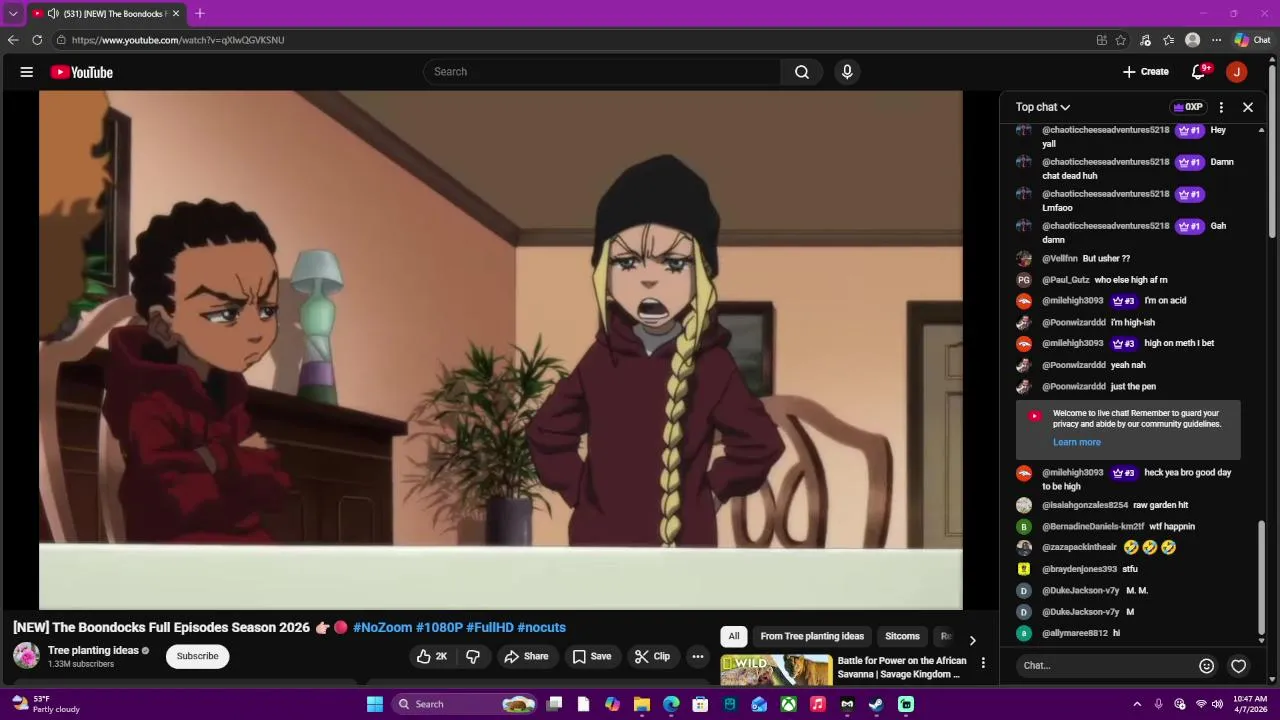Viewport: 1280px width, 720px height.
Task: Like the video with 2K likes
Action: (432, 657)
